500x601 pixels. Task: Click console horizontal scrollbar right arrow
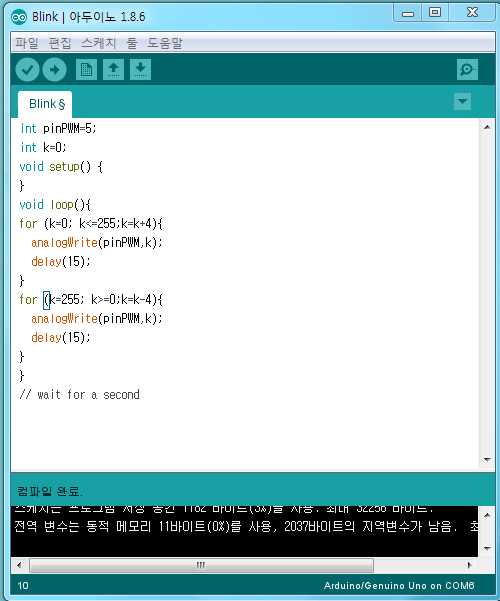469,565
